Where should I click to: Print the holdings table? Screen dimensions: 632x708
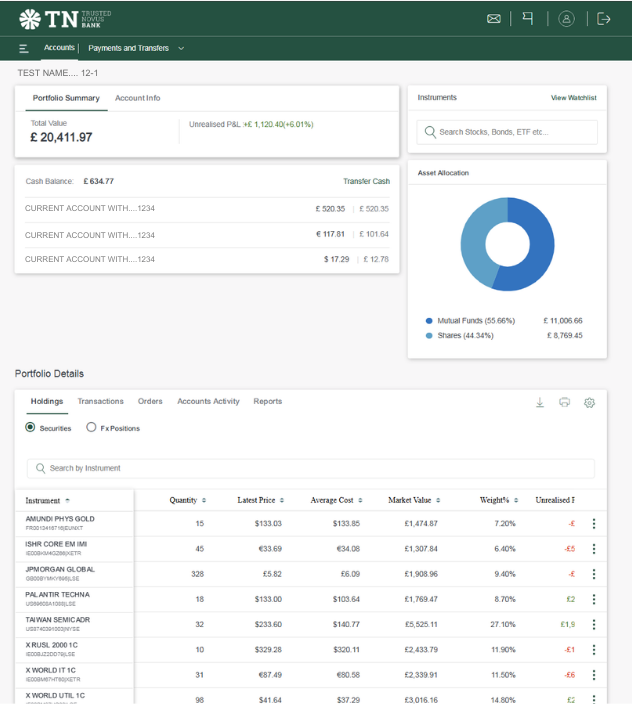565,402
